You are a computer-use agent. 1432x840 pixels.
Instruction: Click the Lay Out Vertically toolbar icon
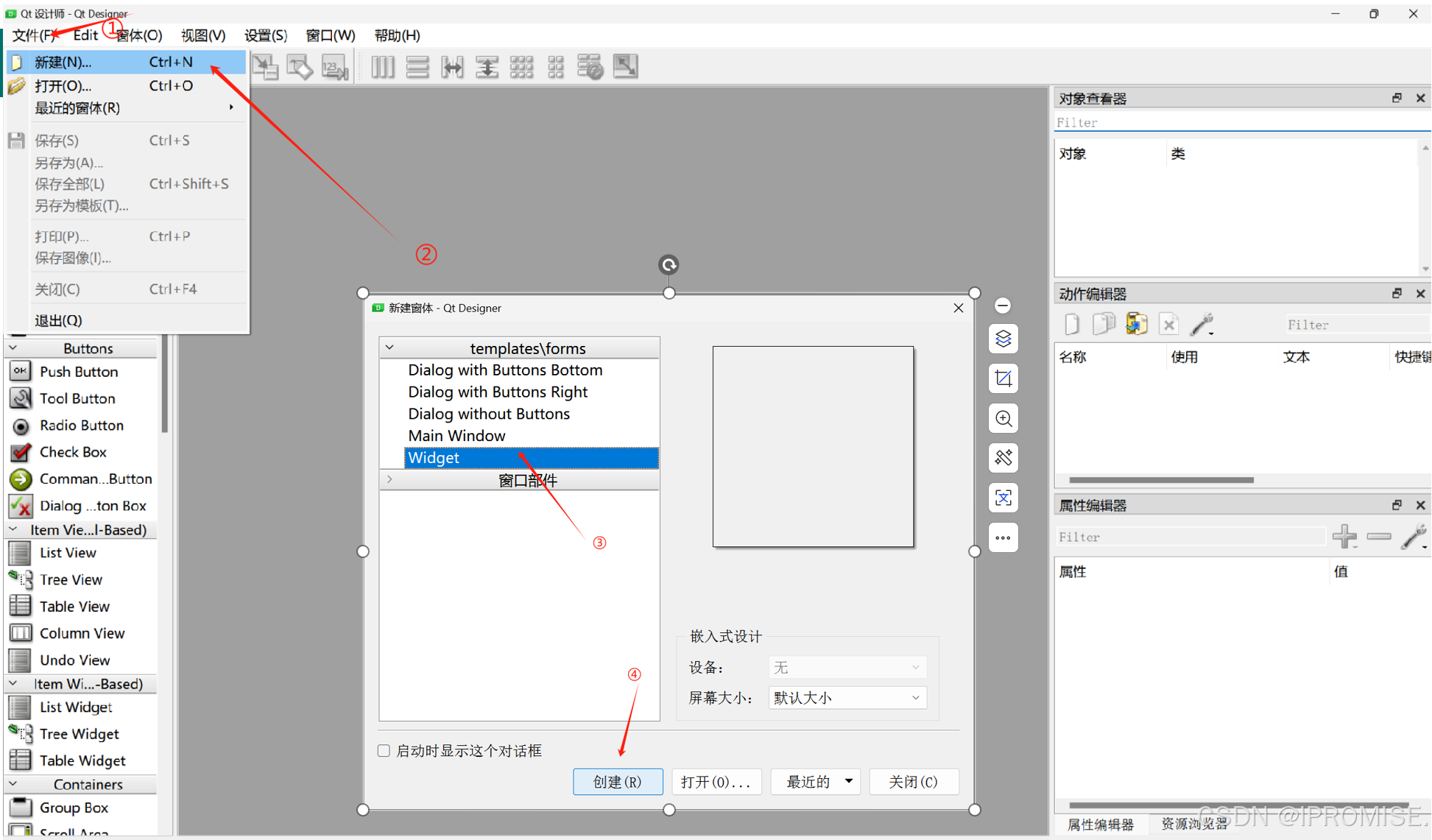pyautogui.click(x=417, y=67)
